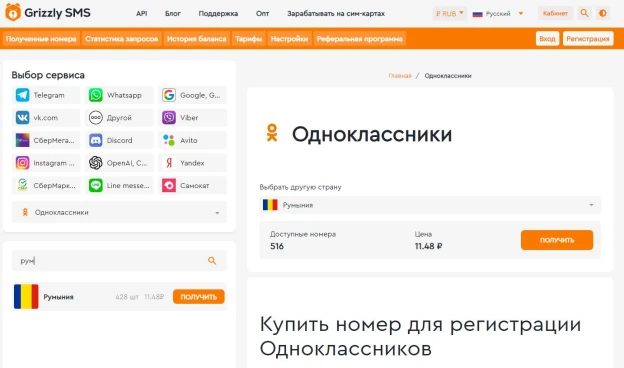The height and width of the screenshot is (368, 624).
Task: Pick the Viber service icon
Action: 169,118
